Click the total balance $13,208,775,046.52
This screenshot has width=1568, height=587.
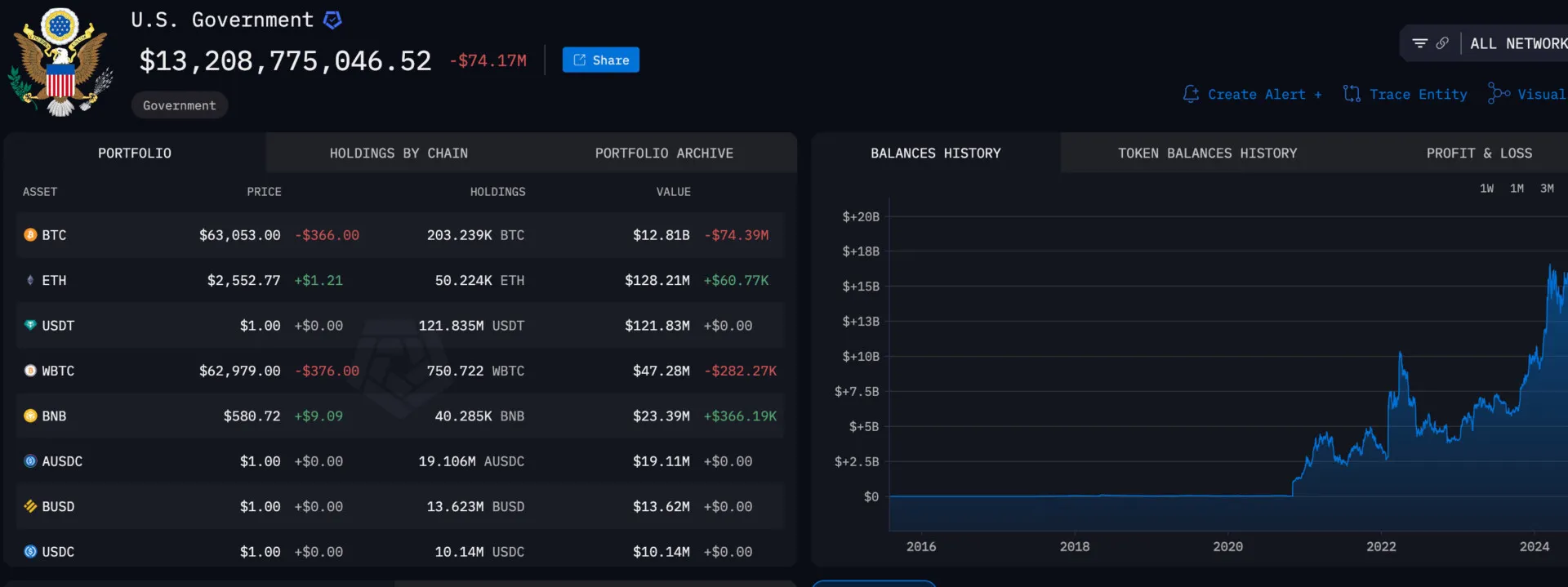pyautogui.click(x=285, y=60)
